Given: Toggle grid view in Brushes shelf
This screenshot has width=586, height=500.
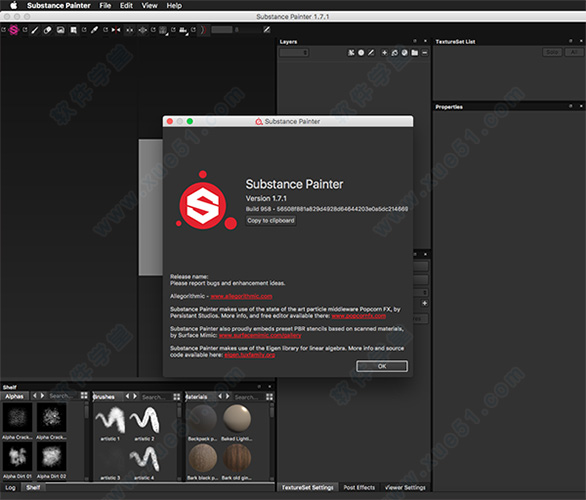Looking at the screenshot, I should (x=177, y=396).
